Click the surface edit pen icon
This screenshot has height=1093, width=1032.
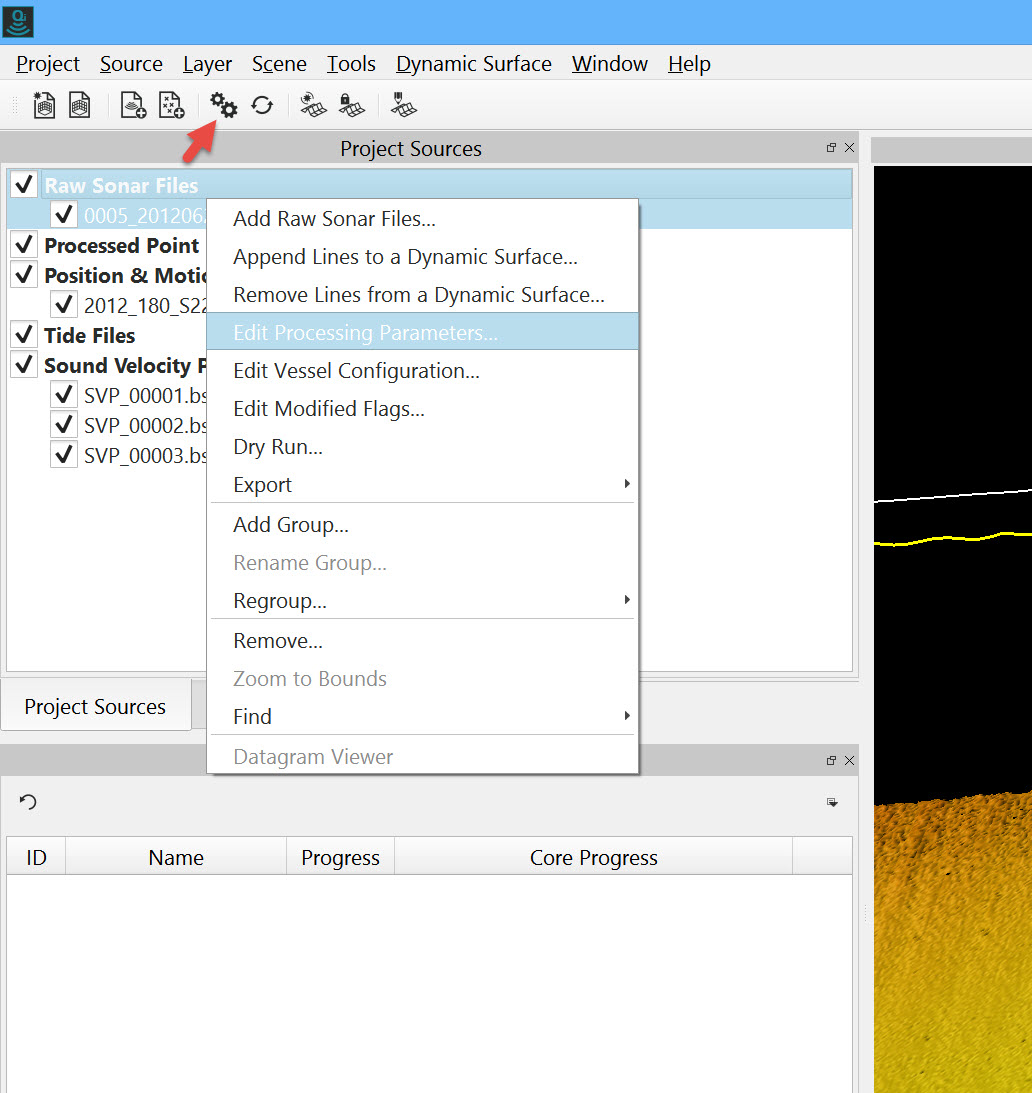[404, 105]
